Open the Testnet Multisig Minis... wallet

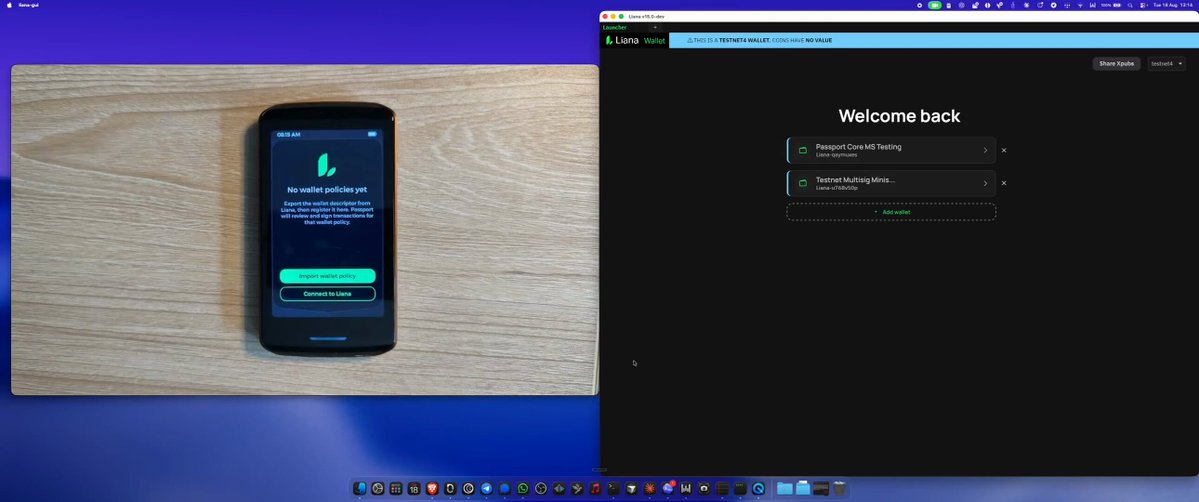[x=891, y=183]
